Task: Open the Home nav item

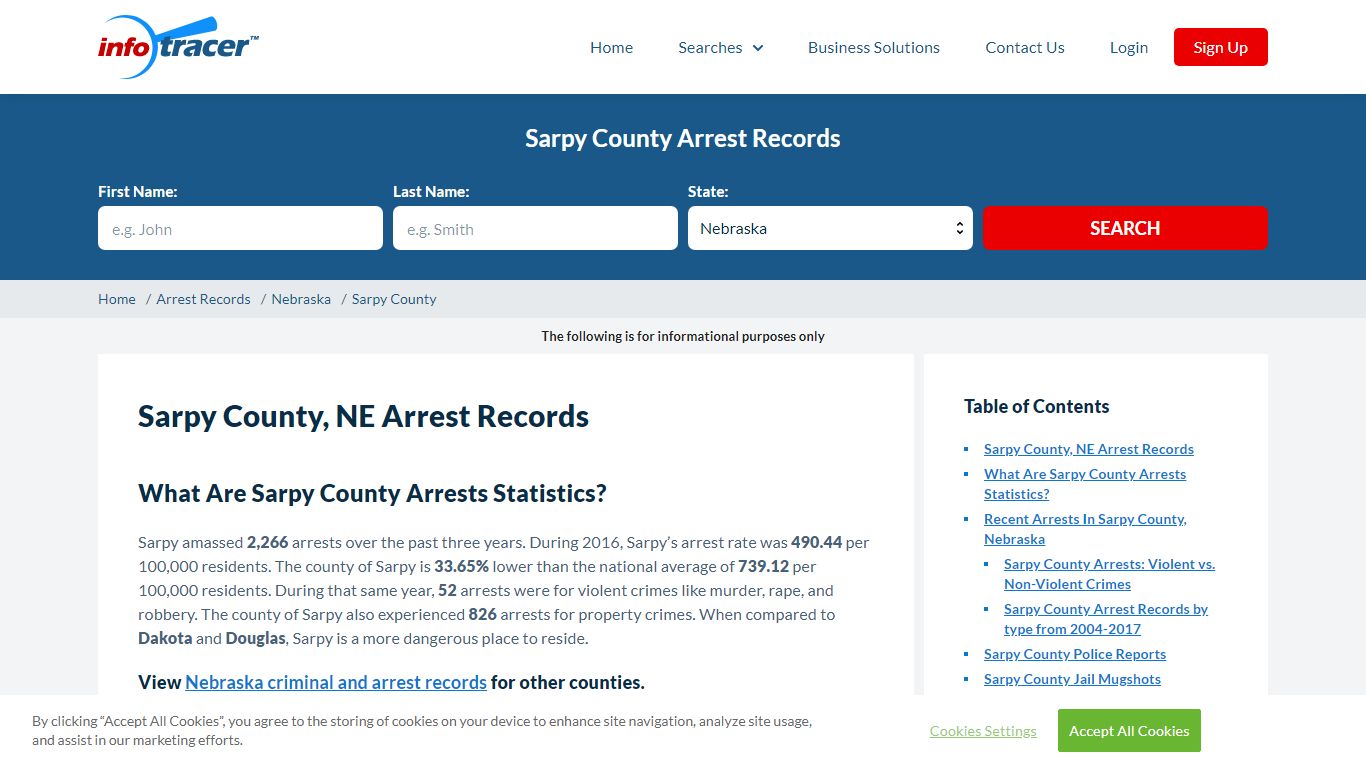Action: pyautogui.click(x=611, y=47)
